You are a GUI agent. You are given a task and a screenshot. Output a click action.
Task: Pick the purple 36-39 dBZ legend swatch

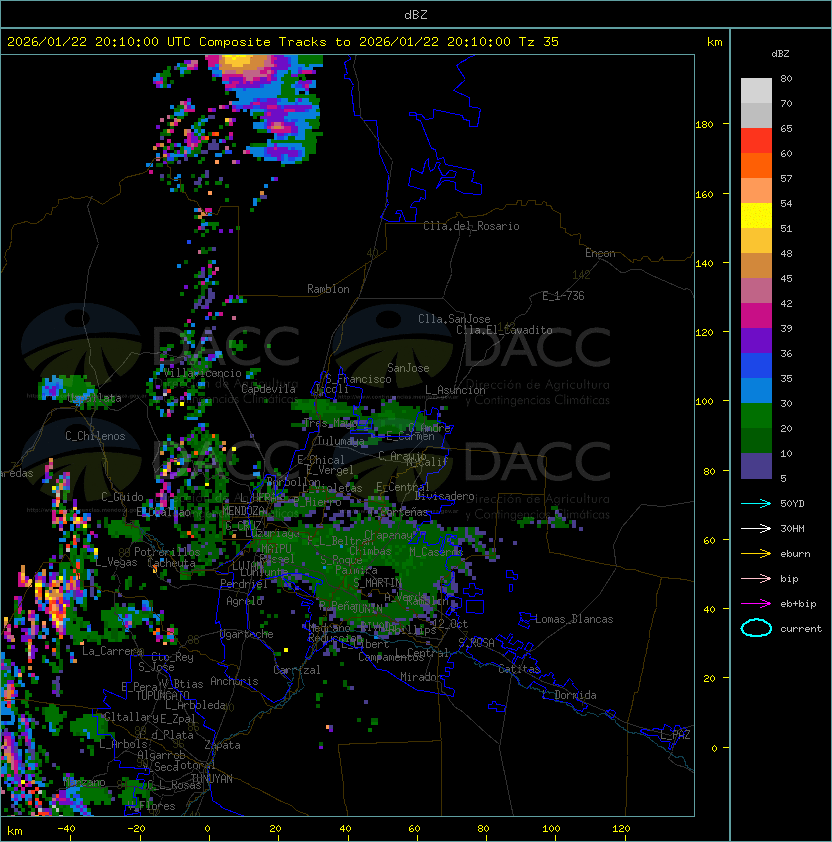pos(756,340)
